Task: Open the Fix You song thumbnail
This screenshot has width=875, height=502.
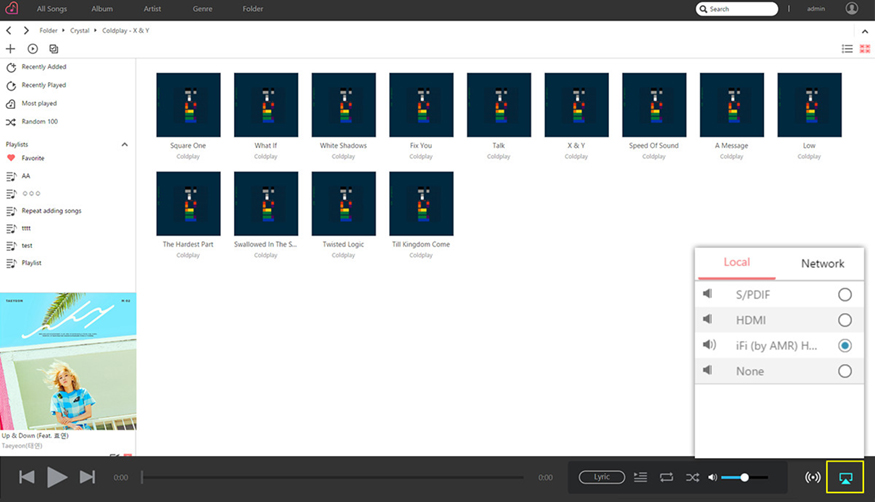Action: click(421, 105)
